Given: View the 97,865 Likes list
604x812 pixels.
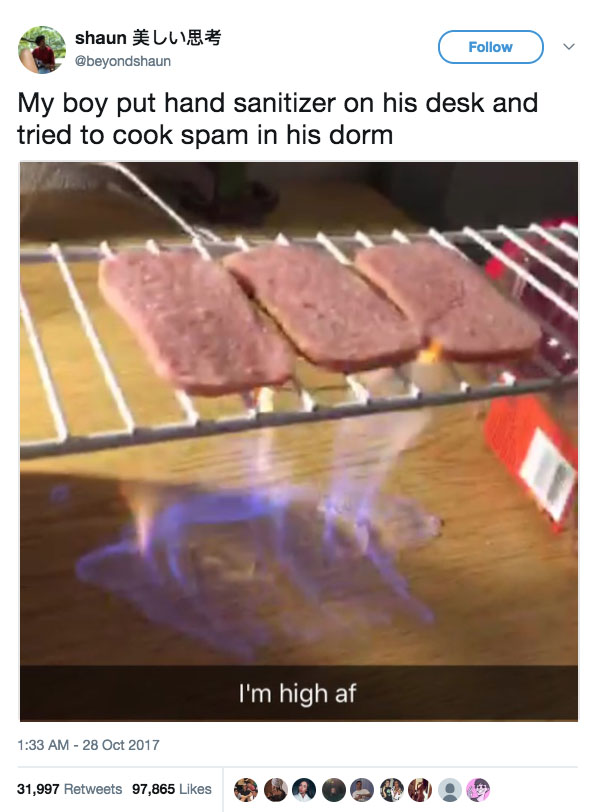Looking at the screenshot, I should pyautogui.click(x=172, y=789).
